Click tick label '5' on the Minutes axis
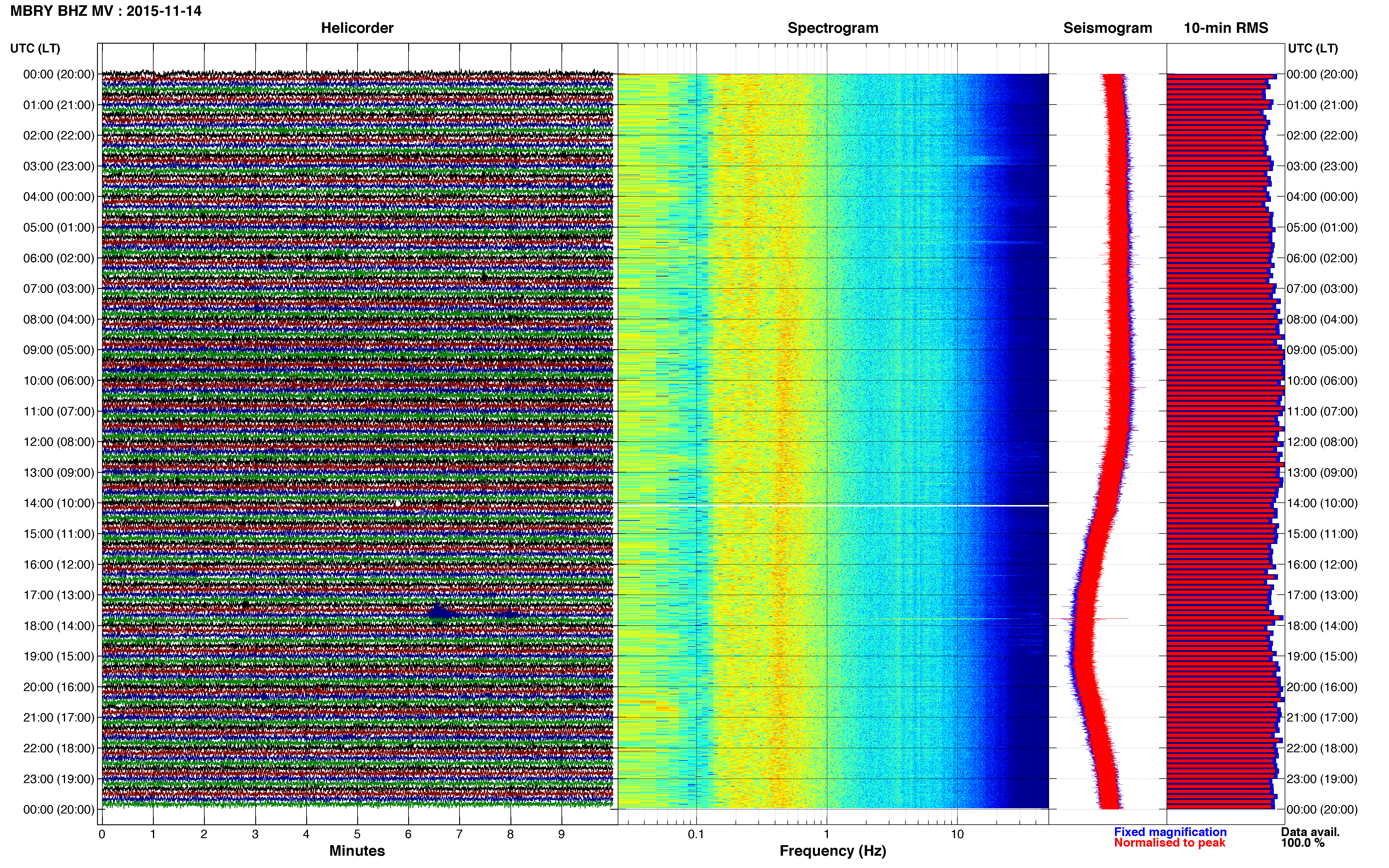Screen dimensions: 1389x868 click(357, 835)
